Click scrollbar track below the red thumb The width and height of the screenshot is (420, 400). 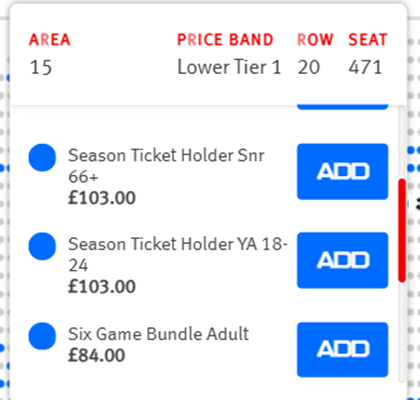(402, 332)
